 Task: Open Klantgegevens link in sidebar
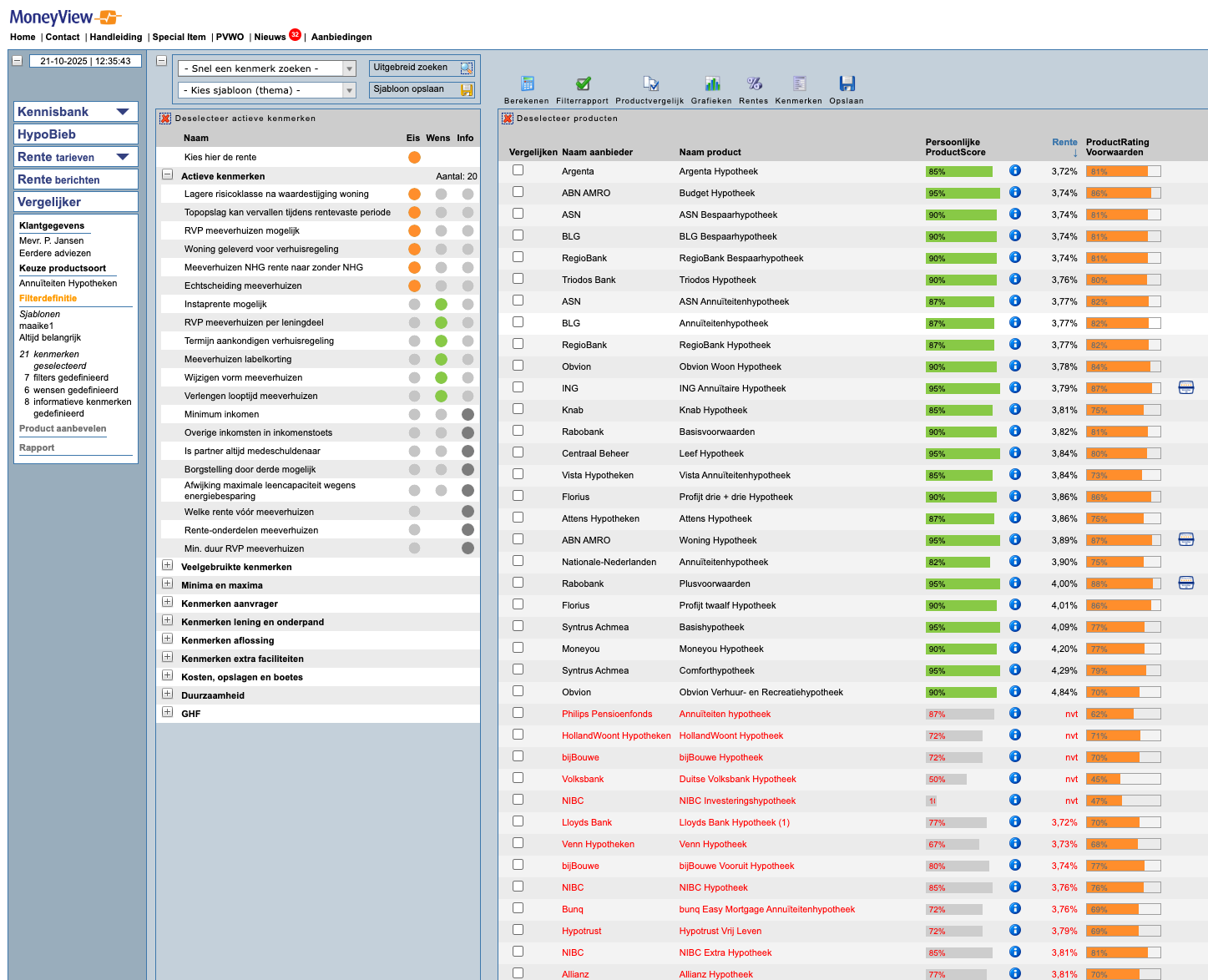(52, 225)
